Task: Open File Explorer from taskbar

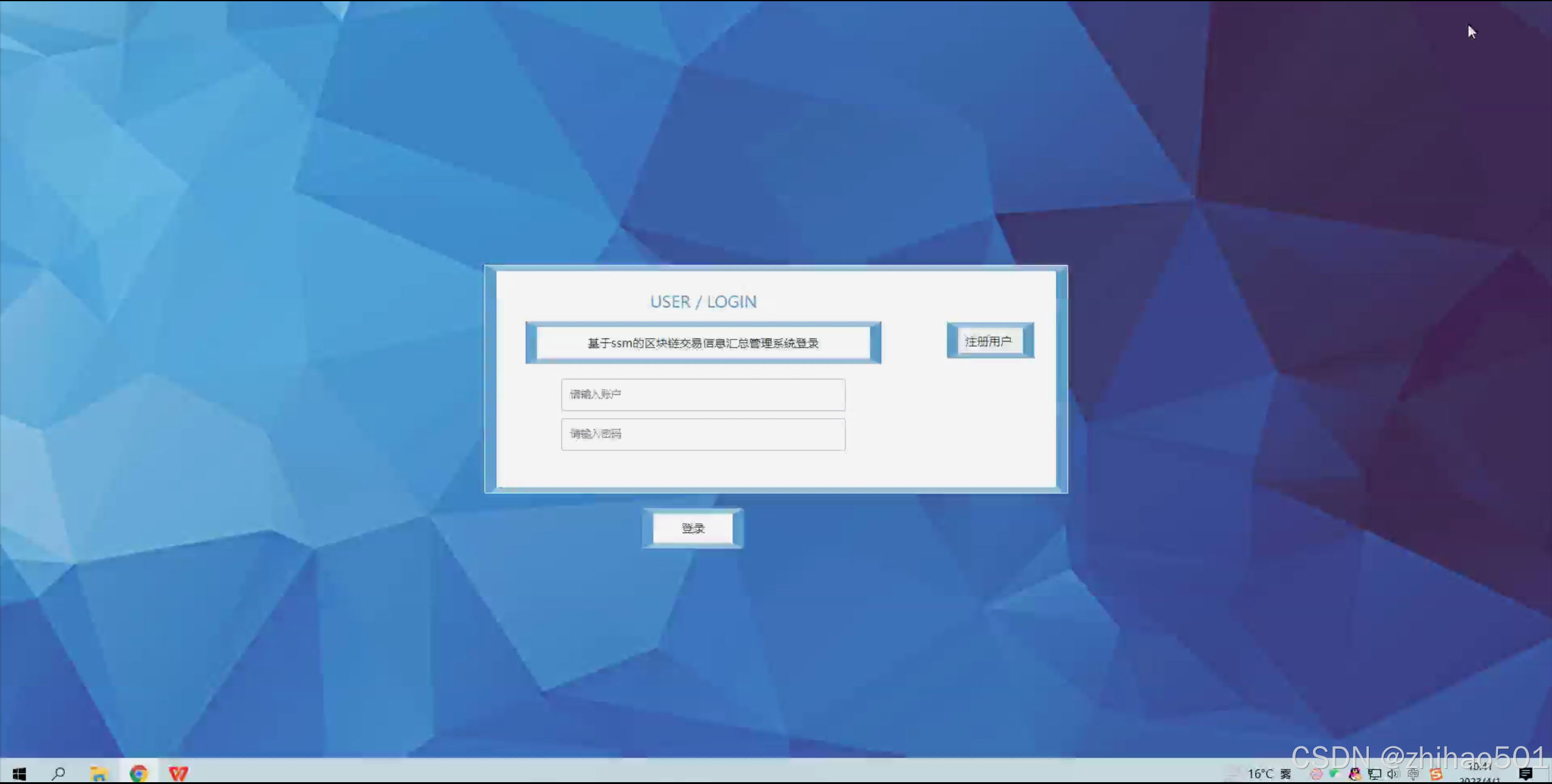Action: (x=98, y=774)
